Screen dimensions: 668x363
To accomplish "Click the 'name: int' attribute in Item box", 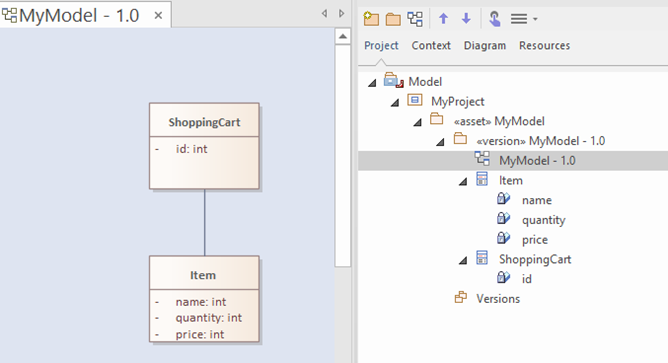I will (x=201, y=302).
